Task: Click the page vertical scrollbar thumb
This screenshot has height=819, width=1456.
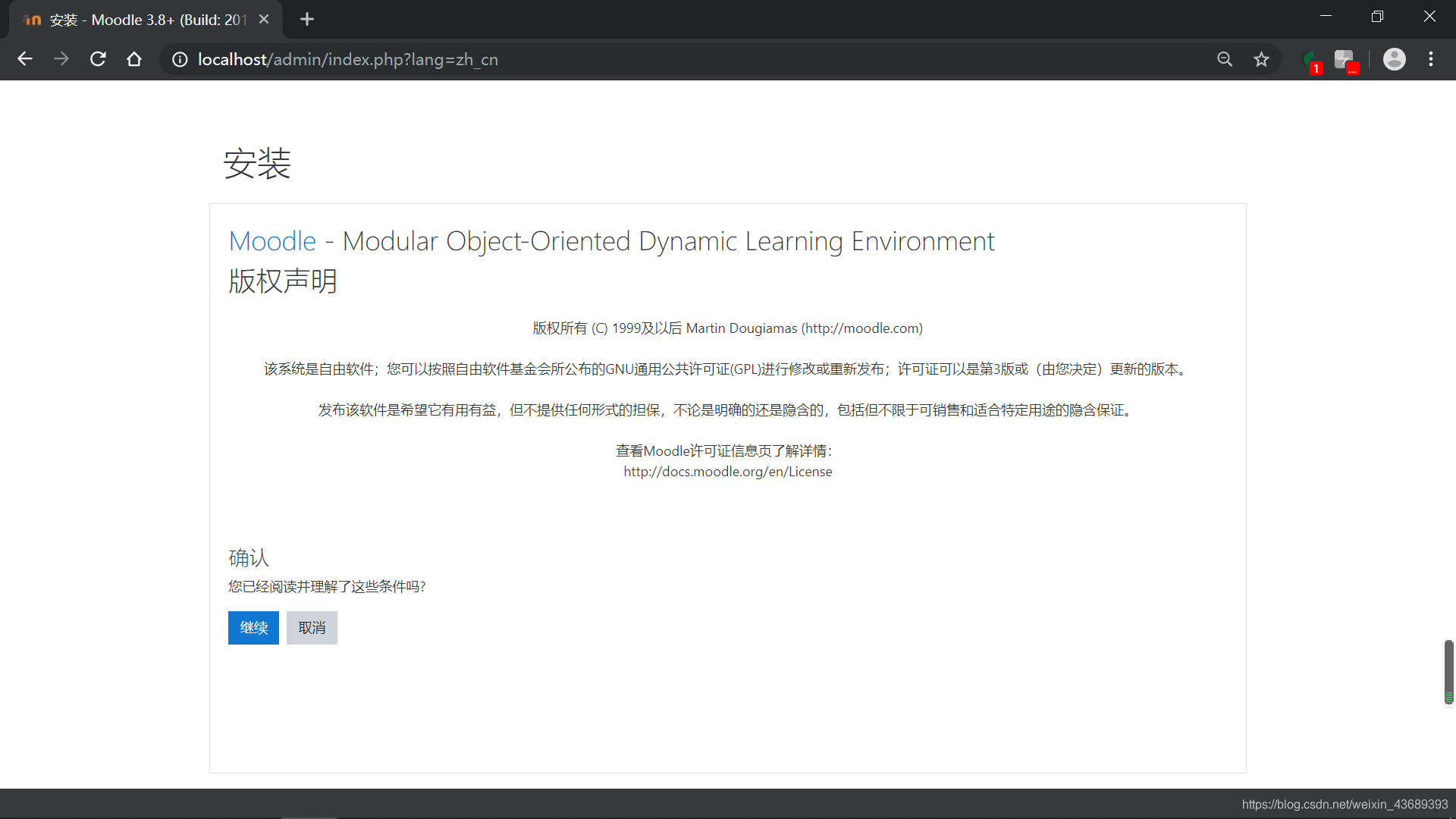Action: [1448, 671]
